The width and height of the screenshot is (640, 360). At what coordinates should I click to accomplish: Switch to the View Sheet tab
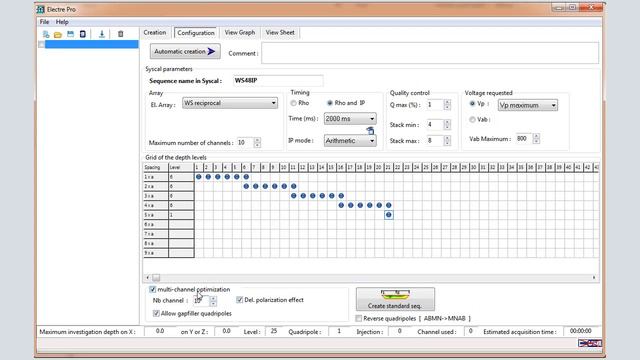coord(280,33)
